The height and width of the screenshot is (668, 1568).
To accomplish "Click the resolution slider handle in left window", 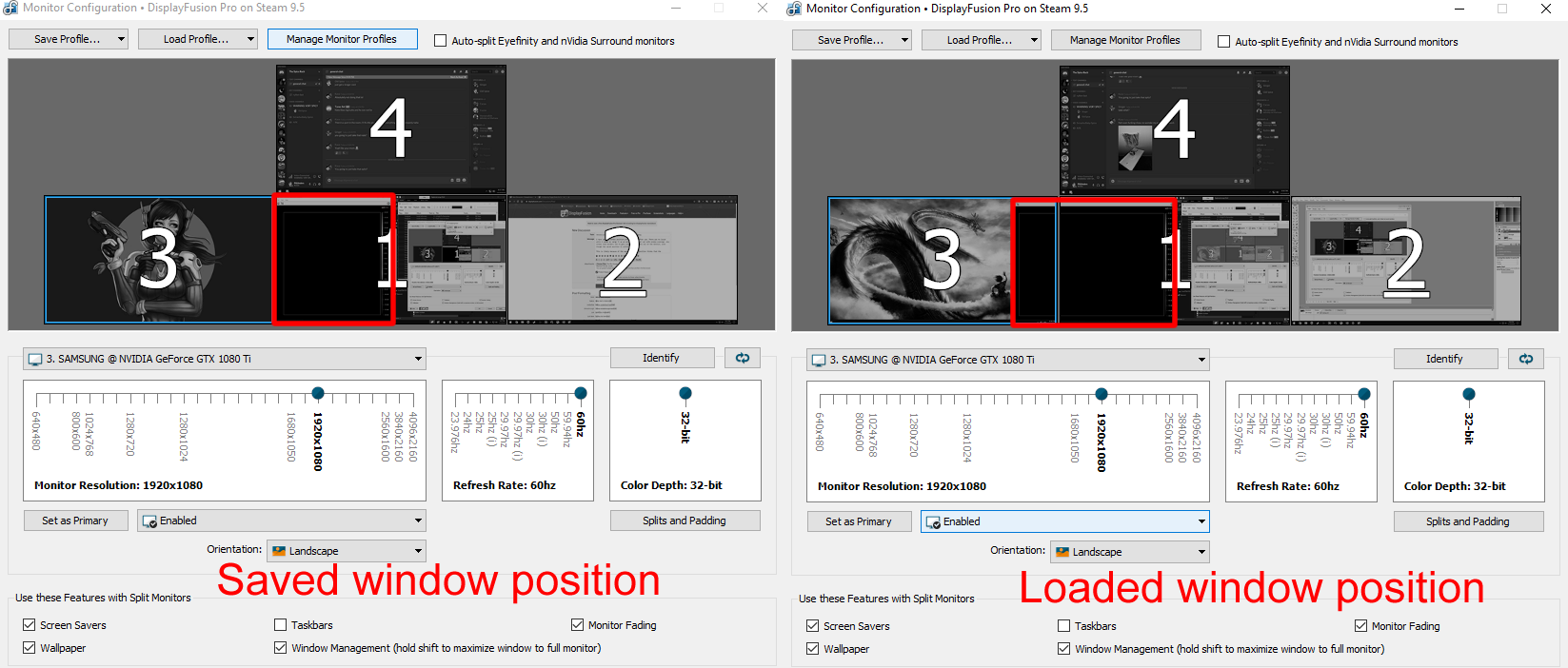I will click(x=318, y=393).
